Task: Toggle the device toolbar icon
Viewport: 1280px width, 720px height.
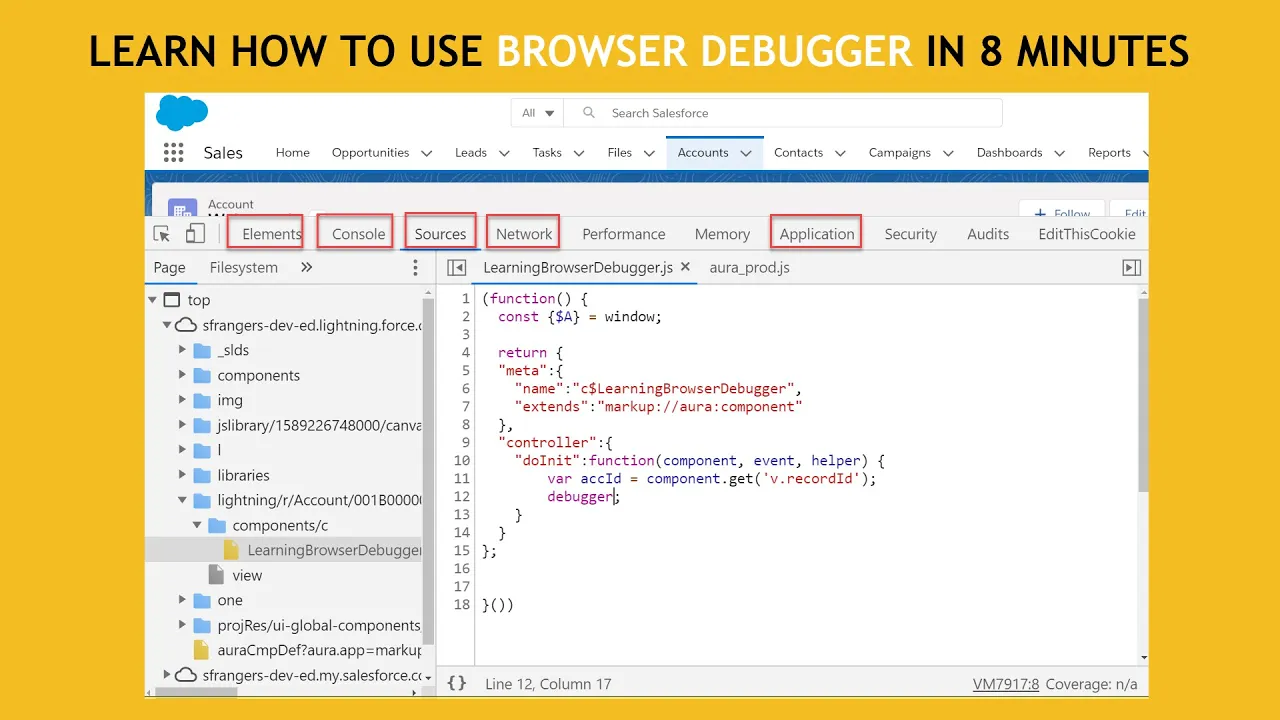Action: pos(195,233)
